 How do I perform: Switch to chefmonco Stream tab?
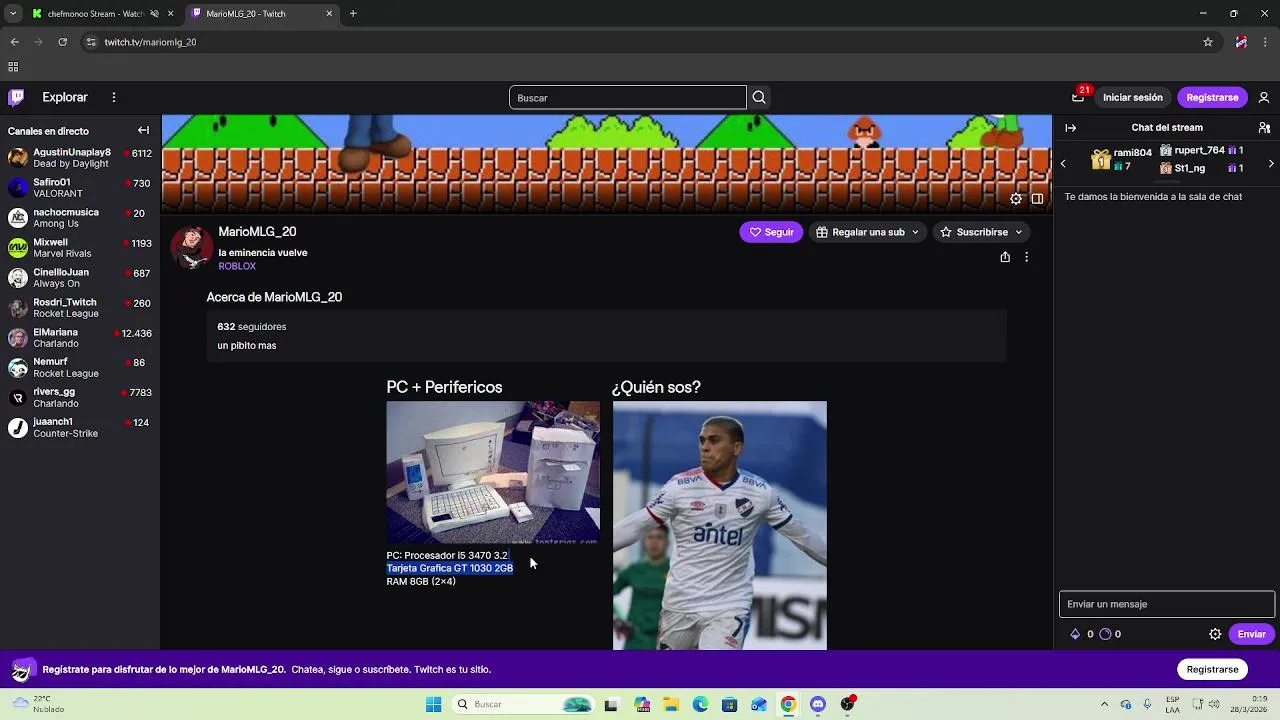coord(95,14)
